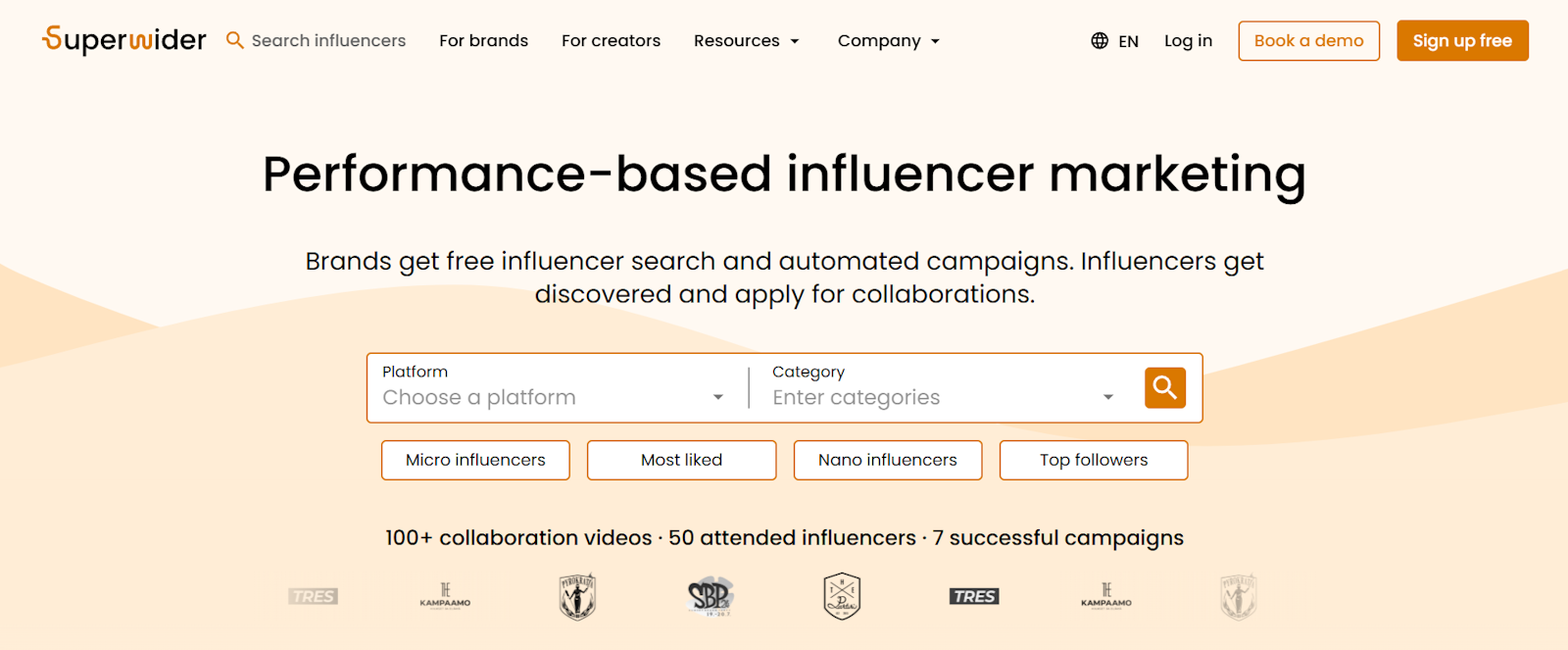Click the globe language icon
The image size is (1568, 650).
1100,41
